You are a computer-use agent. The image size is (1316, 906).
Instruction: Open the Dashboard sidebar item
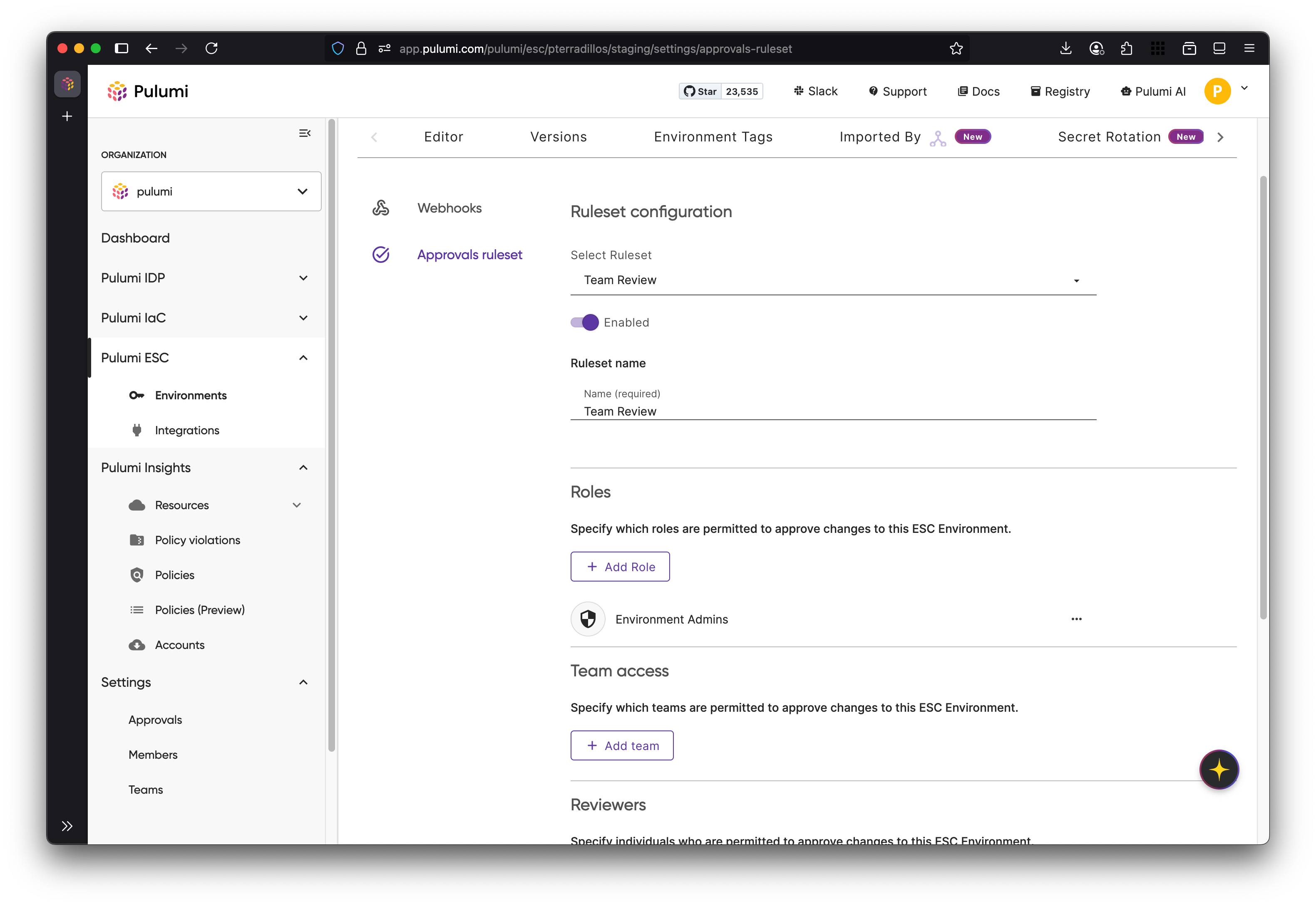click(x=135, y=238)
